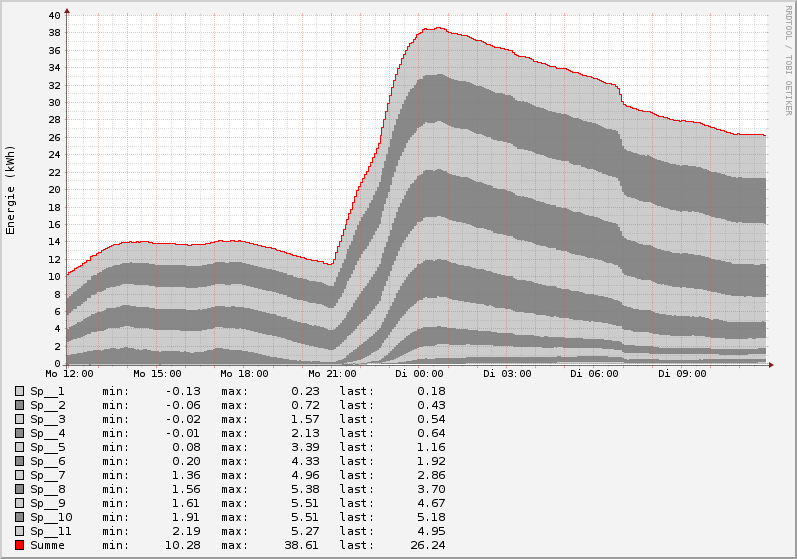Click the Sp__10 legend label

(x=50, y=517)
